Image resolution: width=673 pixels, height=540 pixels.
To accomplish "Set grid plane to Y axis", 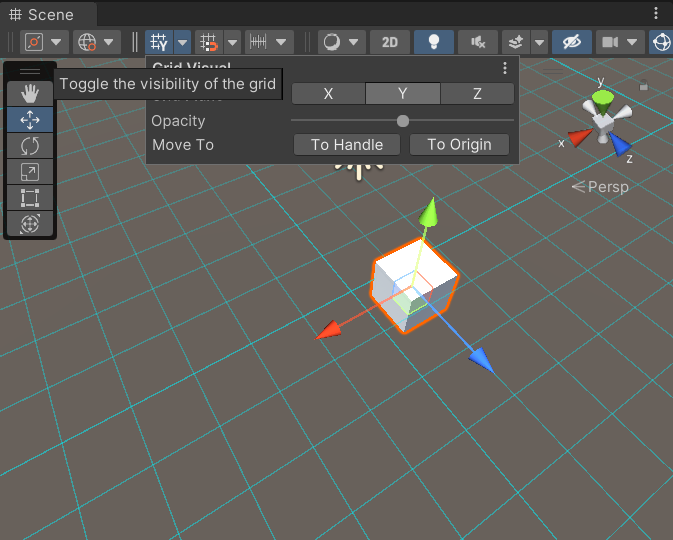I will coord(403,94).
